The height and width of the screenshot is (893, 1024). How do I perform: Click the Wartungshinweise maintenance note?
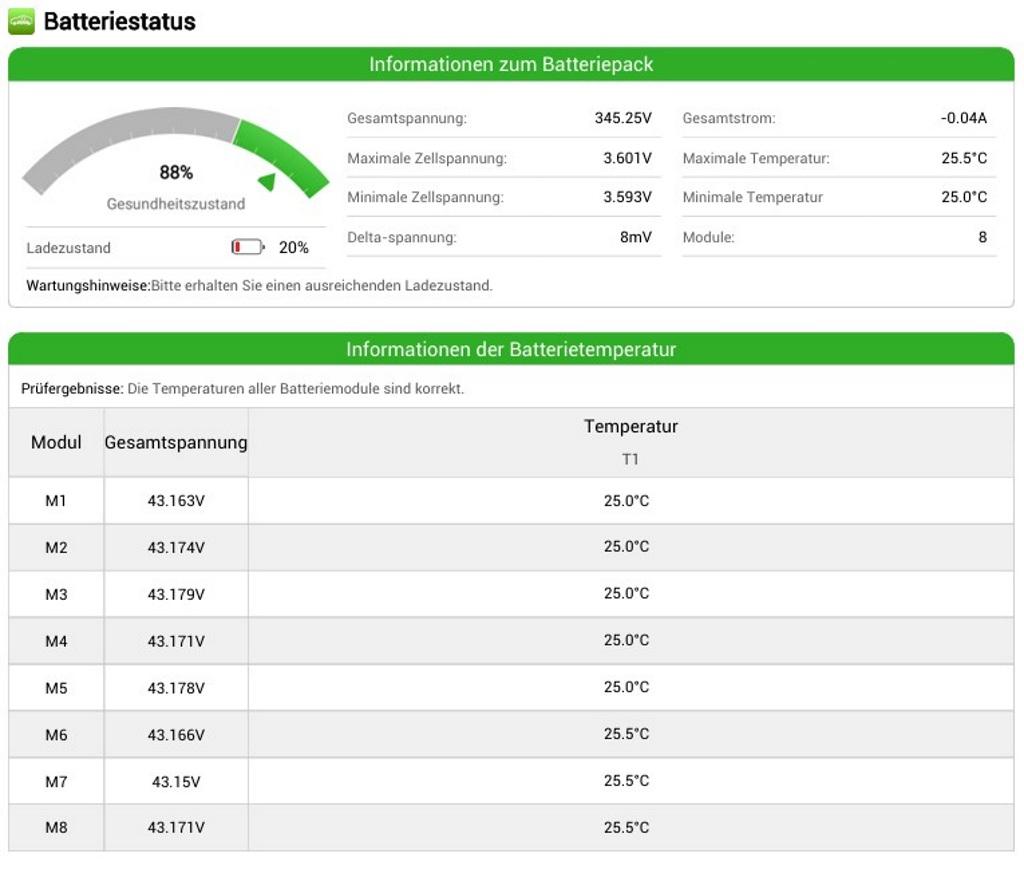[259, 285]
